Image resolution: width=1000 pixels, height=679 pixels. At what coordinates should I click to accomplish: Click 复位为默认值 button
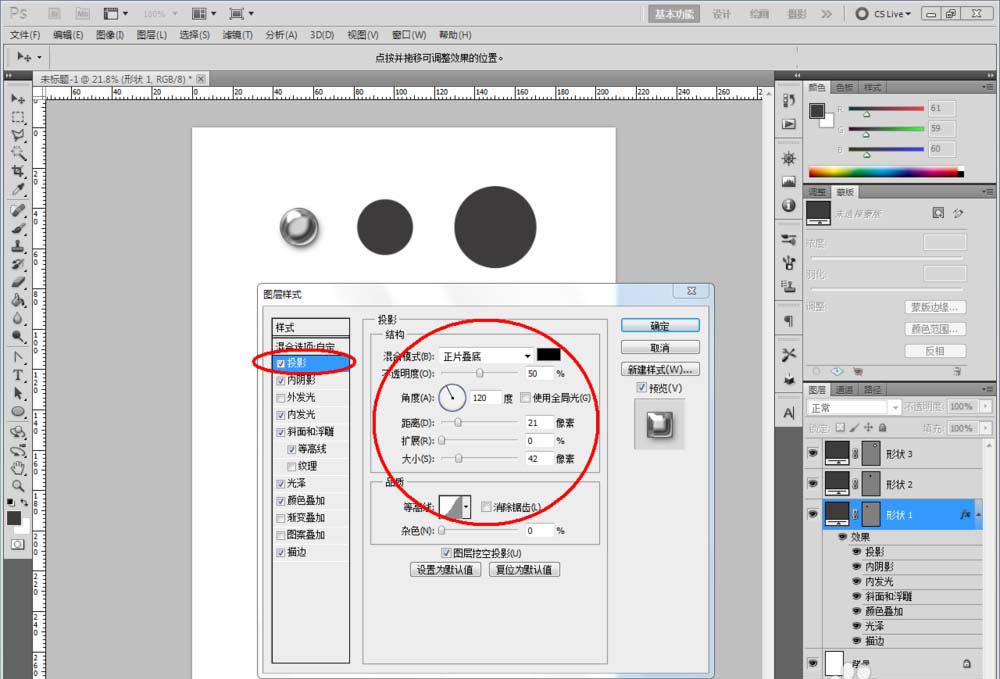[524, 569]
